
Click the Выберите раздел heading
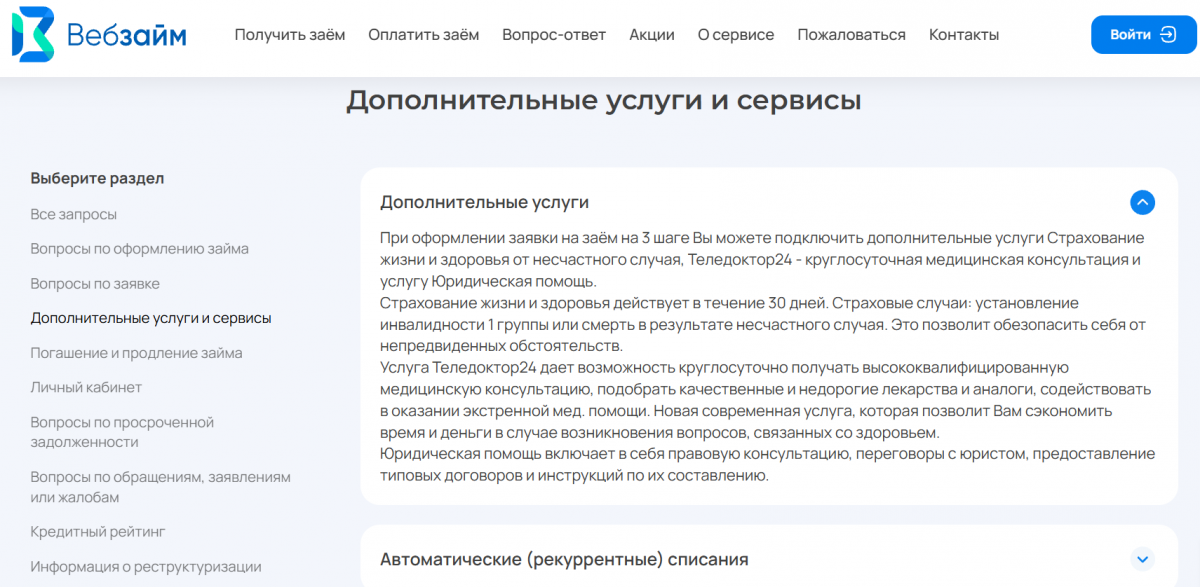tap(97, 178)
